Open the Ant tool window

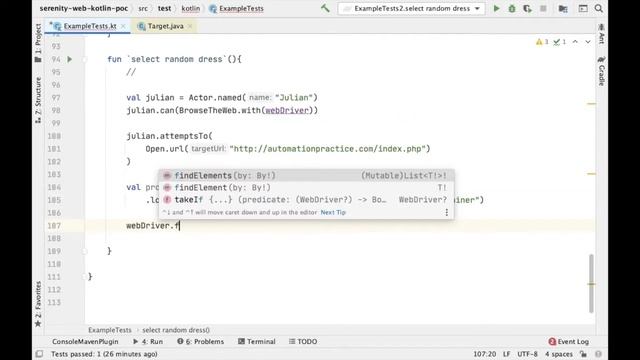click(x=602, y=34)
